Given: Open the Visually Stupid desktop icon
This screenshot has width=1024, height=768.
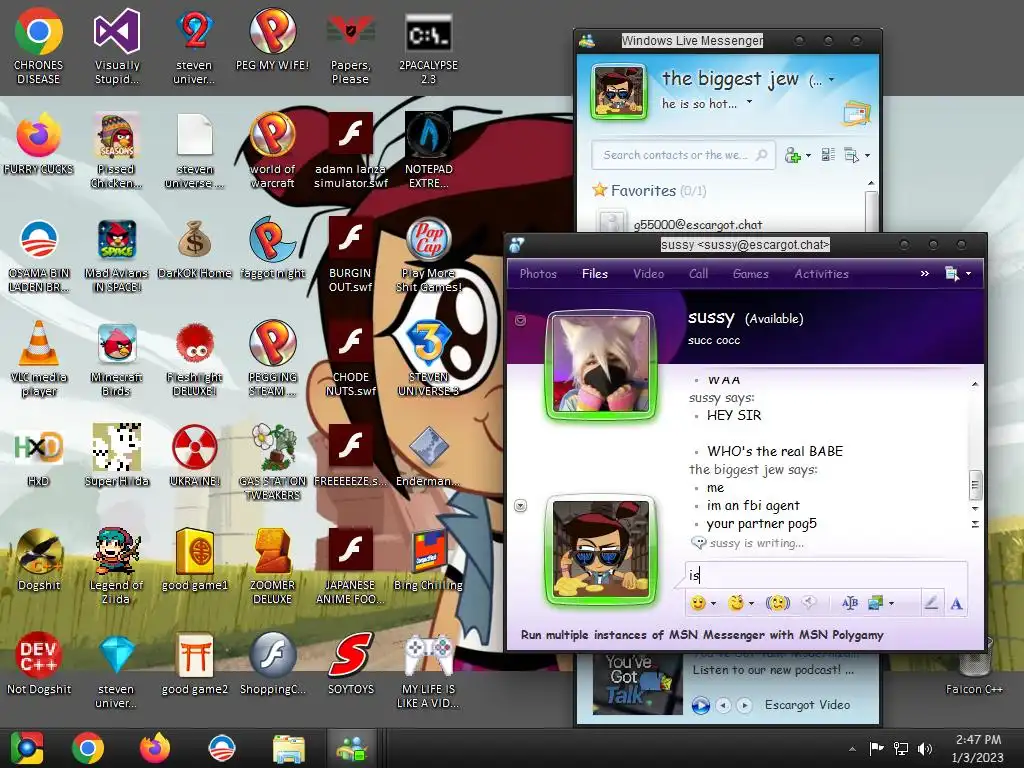Looking at the screenshot, I should pos(116,47).
